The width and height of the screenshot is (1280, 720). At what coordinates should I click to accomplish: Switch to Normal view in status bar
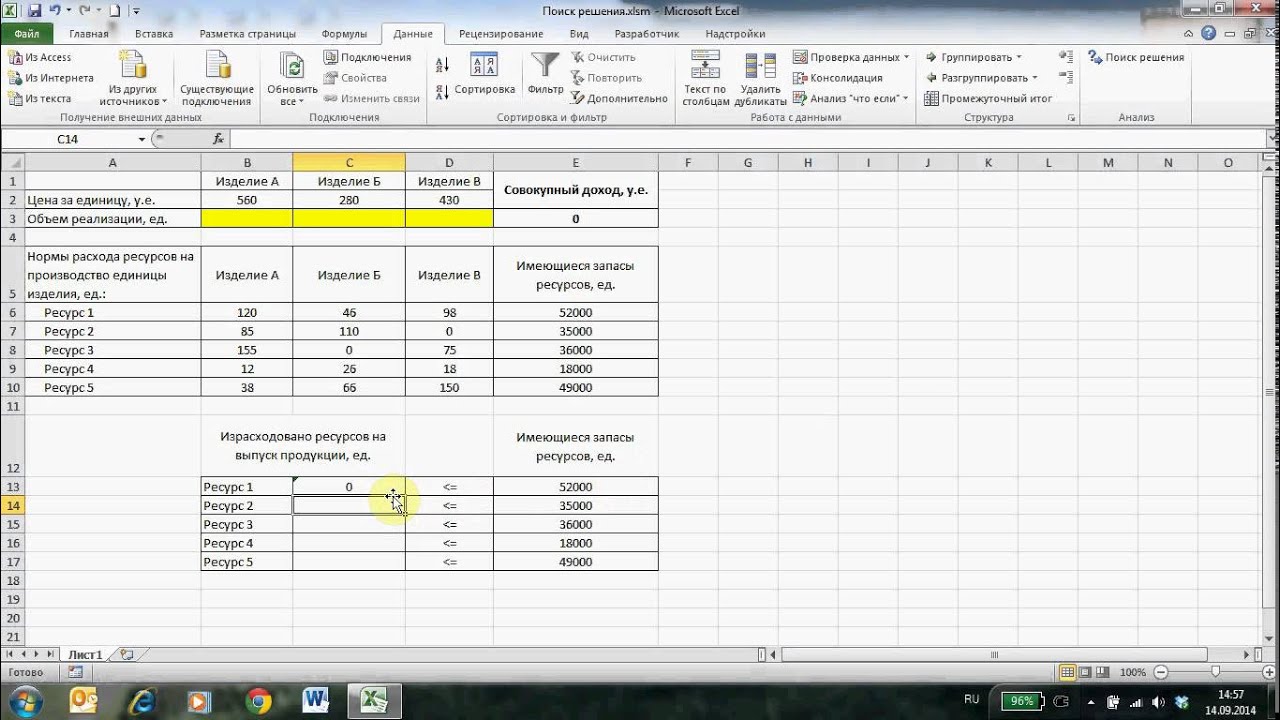1067,672
